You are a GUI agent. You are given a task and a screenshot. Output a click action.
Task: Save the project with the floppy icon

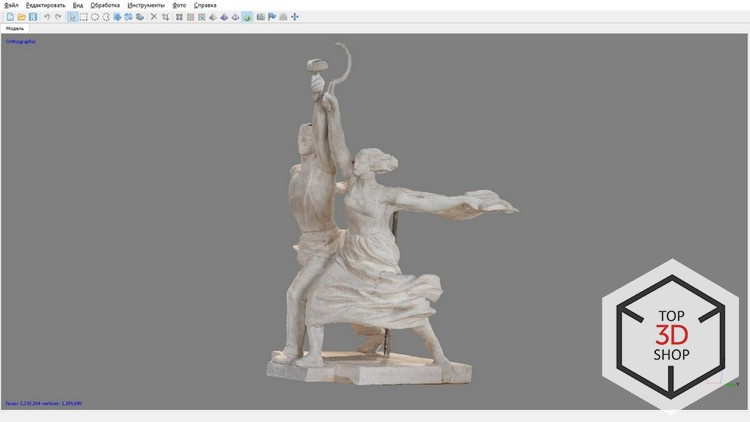tap(33, 17)
